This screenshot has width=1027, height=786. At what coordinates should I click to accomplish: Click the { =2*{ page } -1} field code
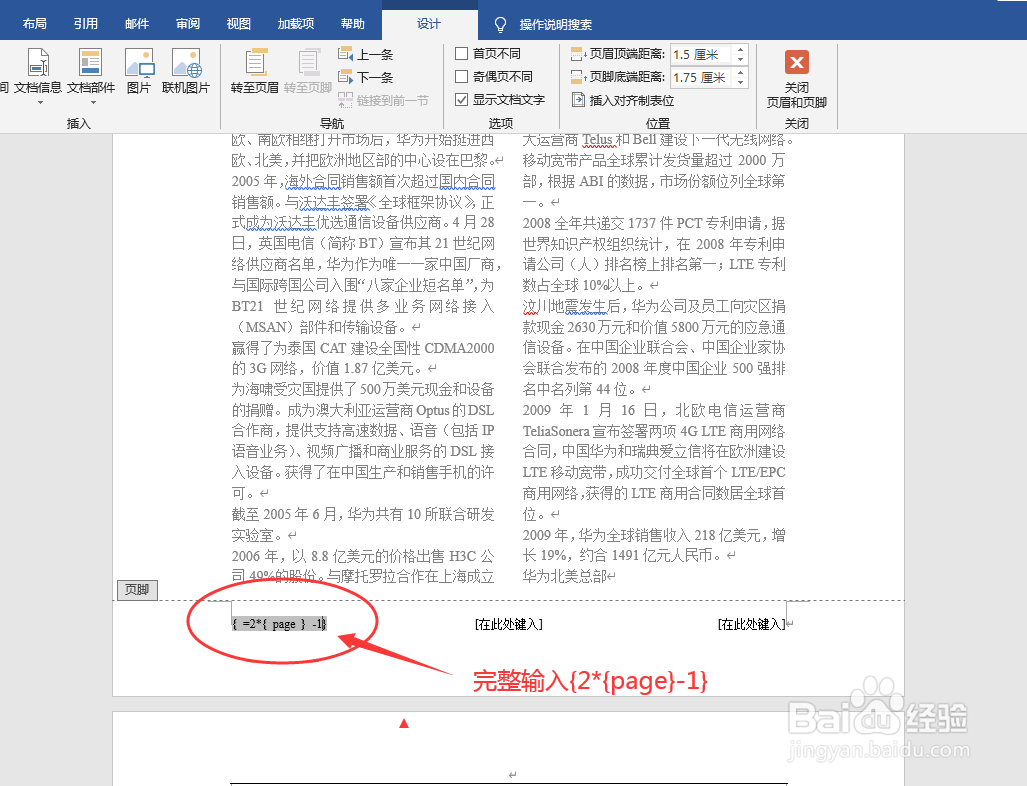(x=279, y=624)
